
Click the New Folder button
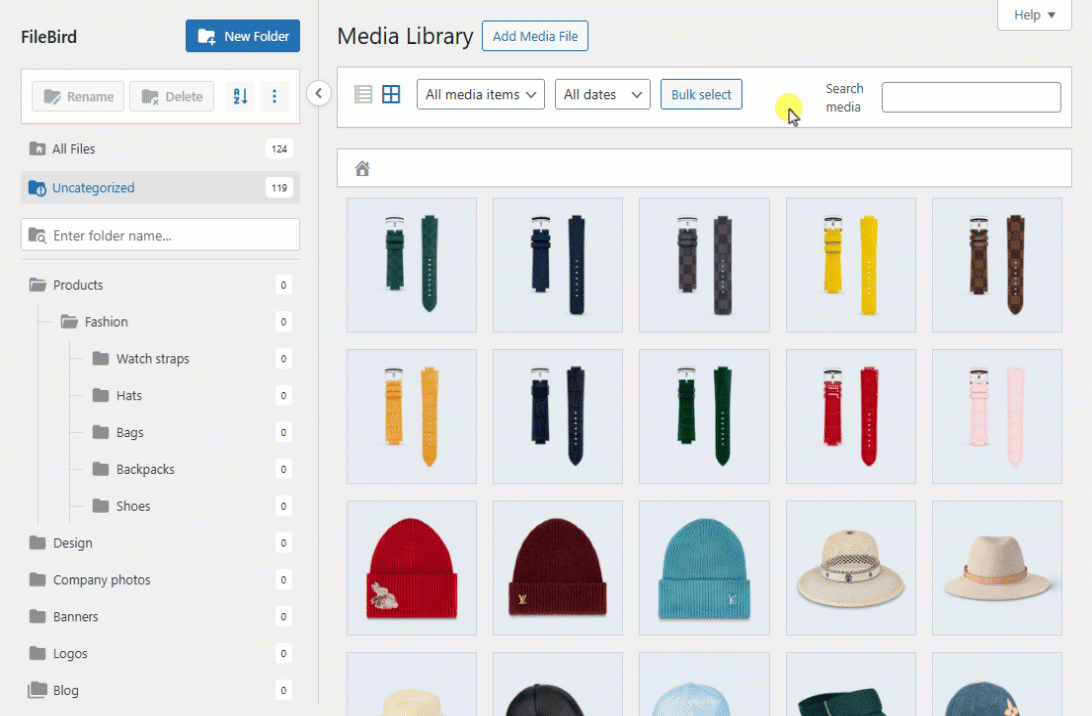[242, 36]
